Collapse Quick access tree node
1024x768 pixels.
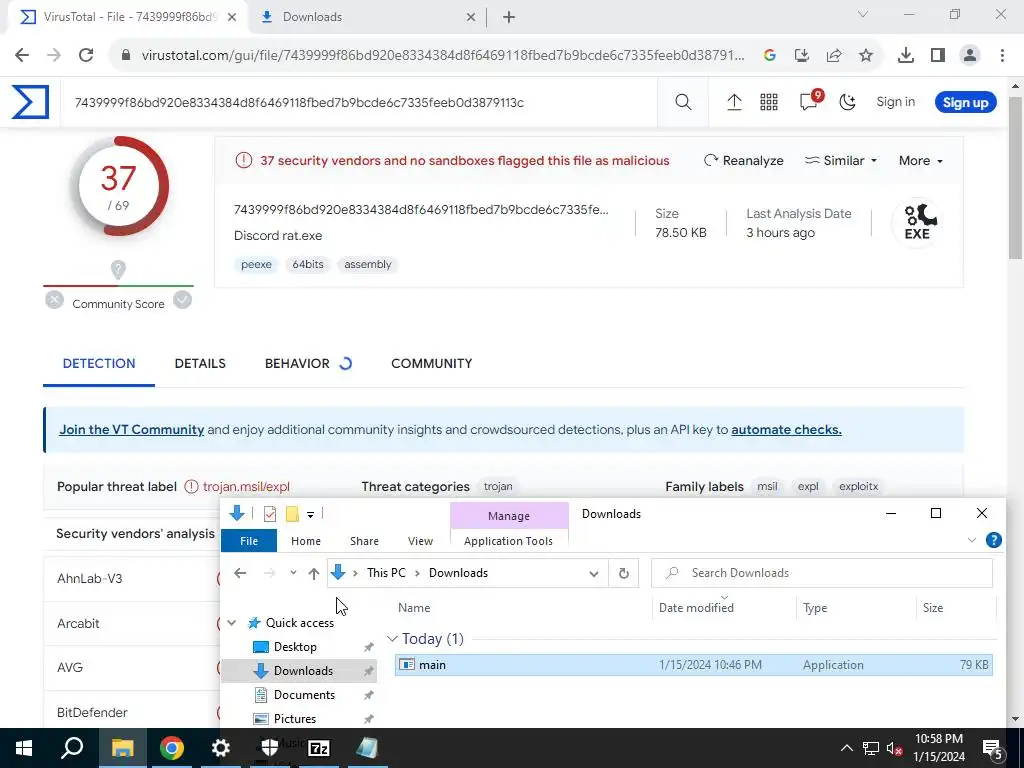click(x=231, y=623)
